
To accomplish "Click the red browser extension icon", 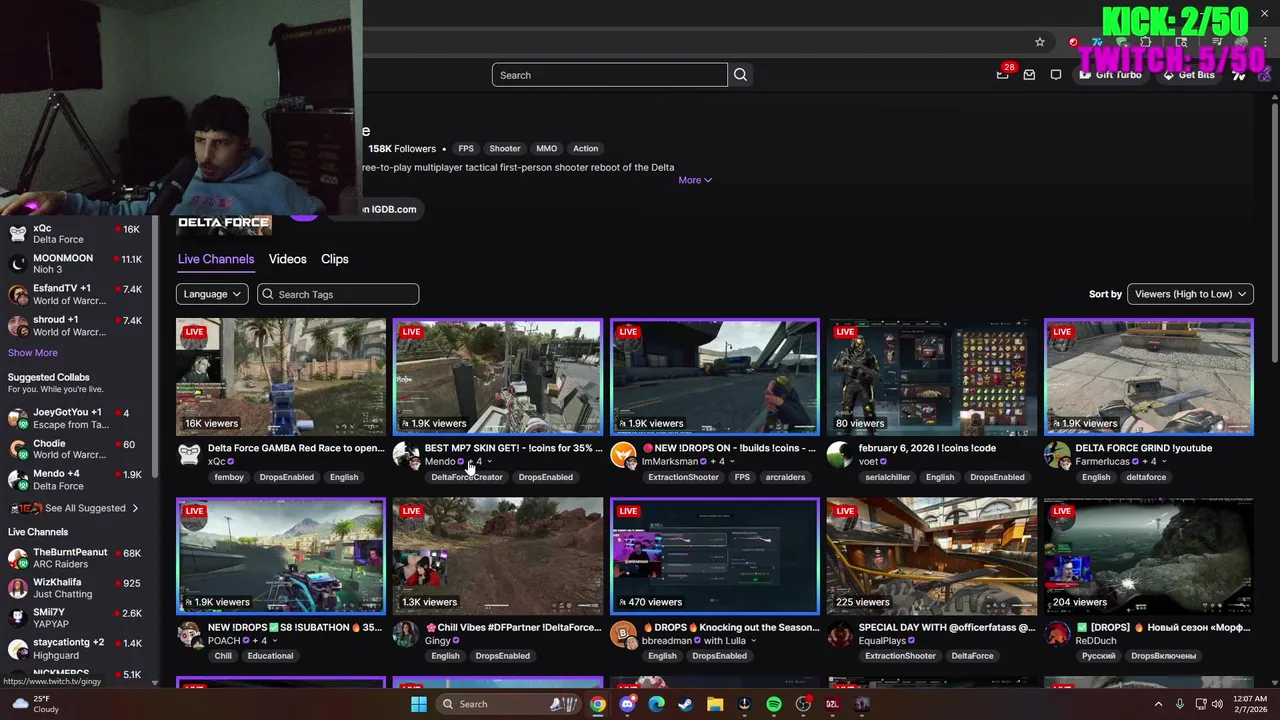I will 1073,42.
